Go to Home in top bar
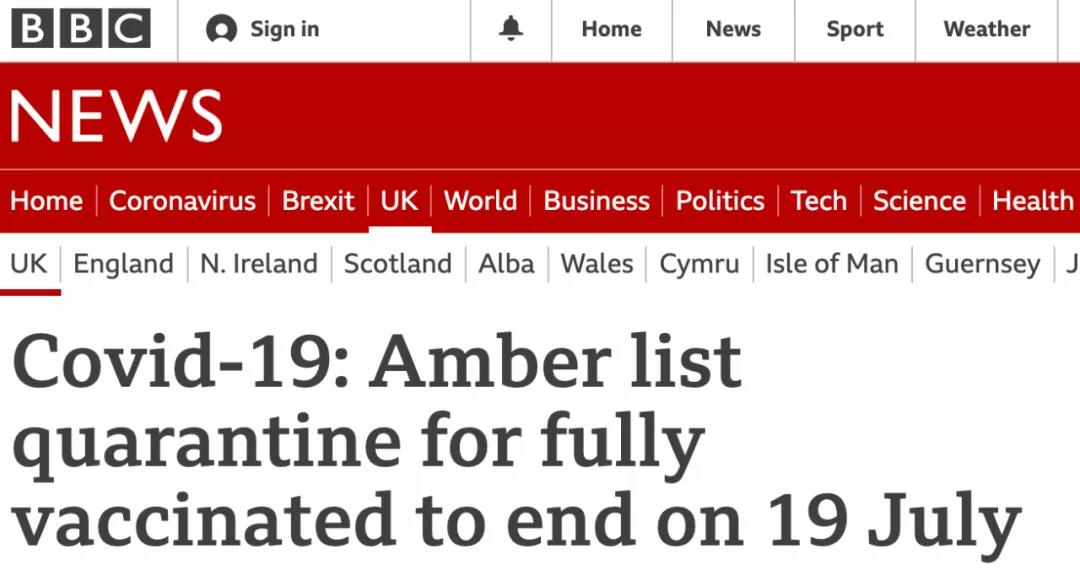This screenshot has height=586, width=1080. click(611, 29)
